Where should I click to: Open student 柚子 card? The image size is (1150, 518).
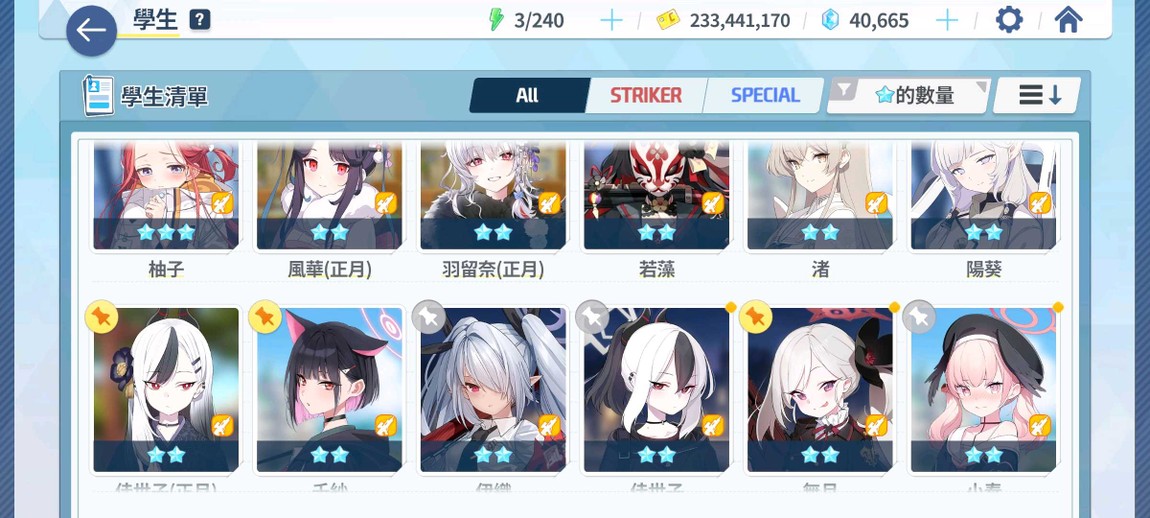[x=166, y=209]
